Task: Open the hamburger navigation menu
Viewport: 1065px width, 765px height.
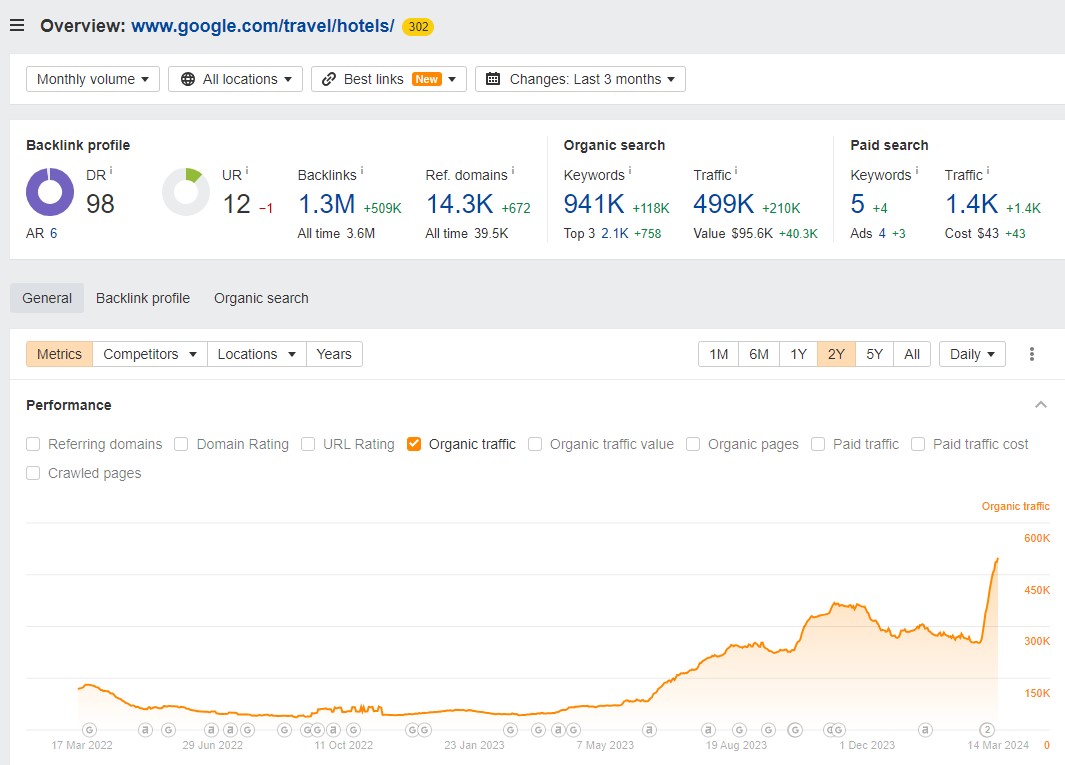Action: (17, 26)
